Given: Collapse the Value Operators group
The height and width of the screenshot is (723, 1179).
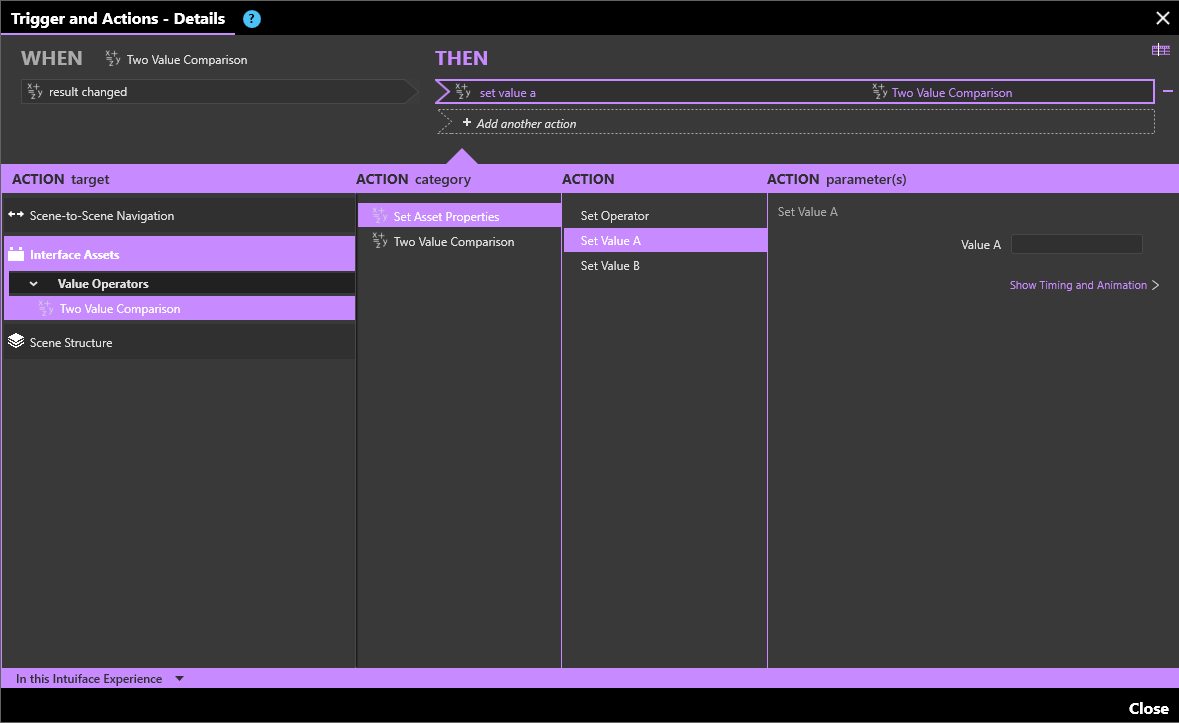Looking at the screenshot, I should coord(33,284).
